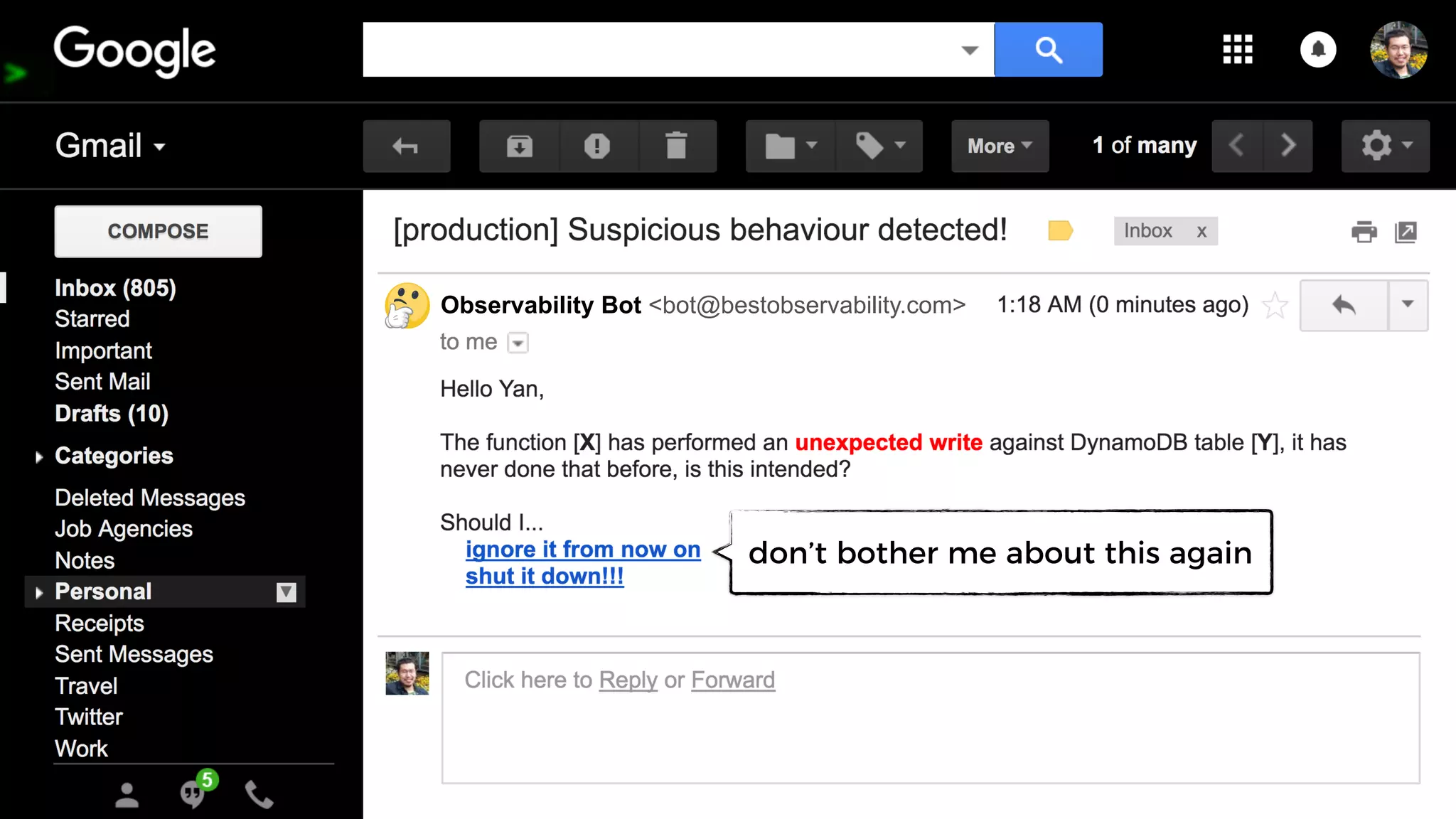Open Sent Mail
Viewport: 1456px width, 819px height.
[x=103, y=382]
